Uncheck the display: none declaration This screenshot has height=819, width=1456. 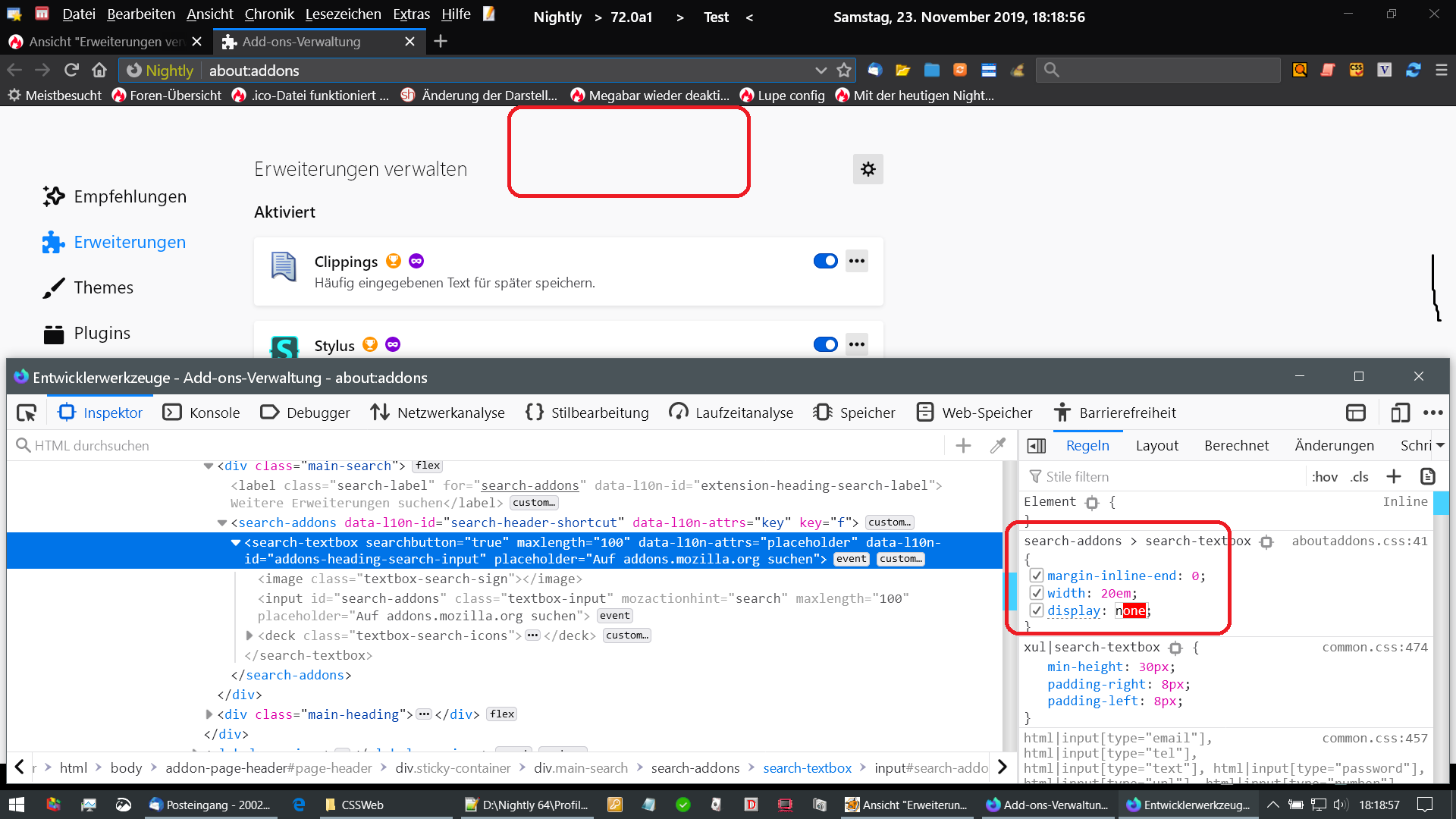1037,610
